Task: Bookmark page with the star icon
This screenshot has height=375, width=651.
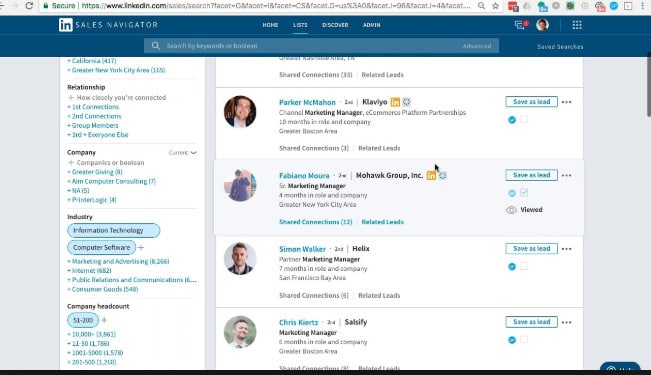Action: tap(495, 6)
